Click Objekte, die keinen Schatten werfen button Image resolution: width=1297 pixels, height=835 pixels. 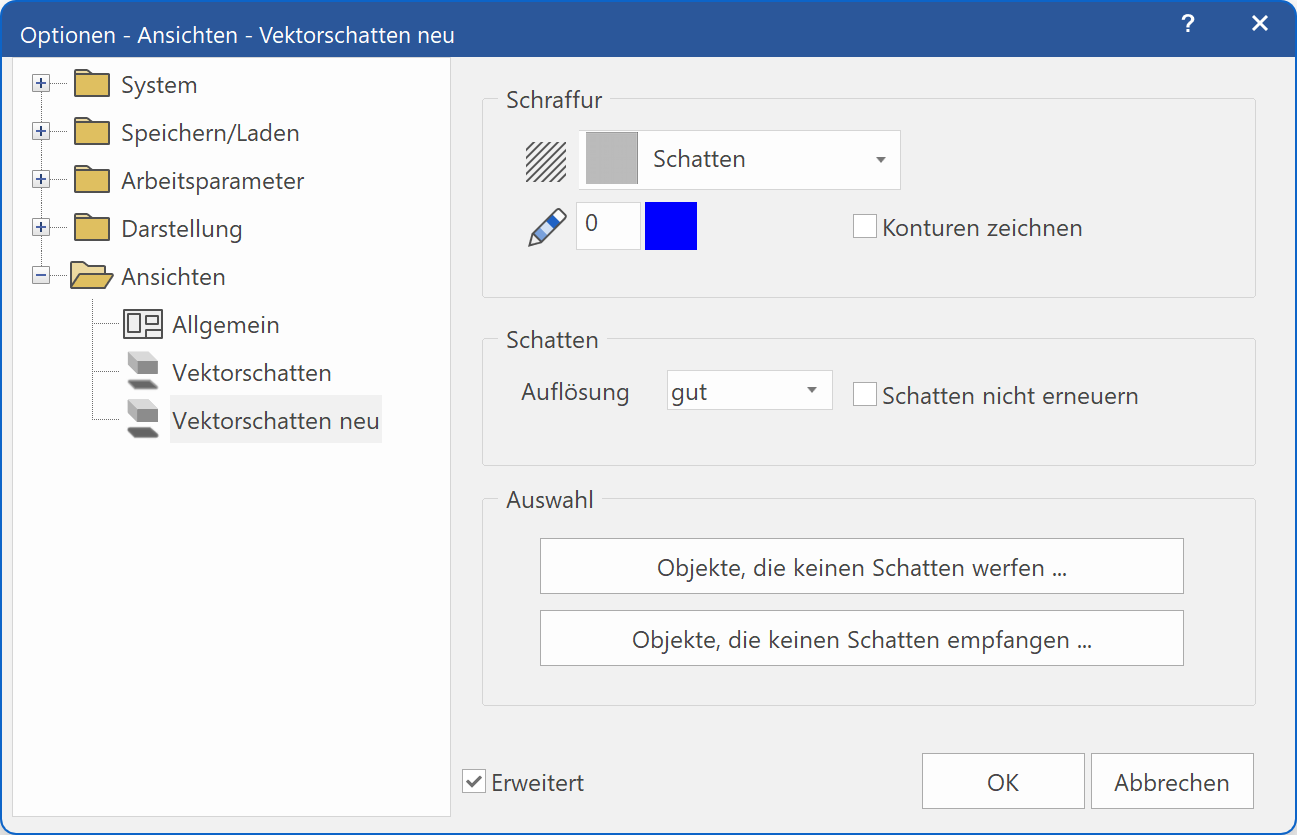[x=861, y=565]
